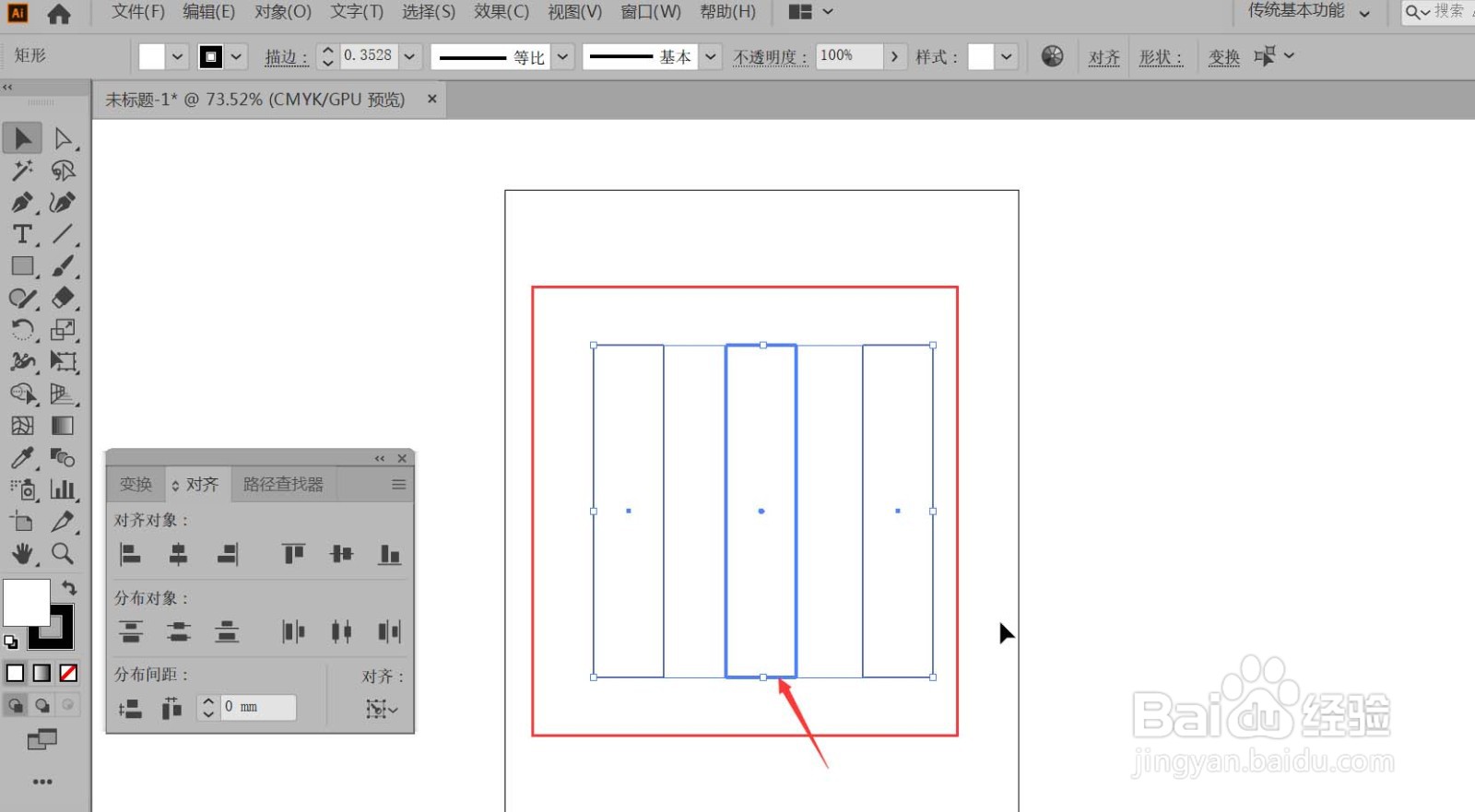Open Align To dropdown in panel
The image size is (1475, 812).
coord(382,708)
